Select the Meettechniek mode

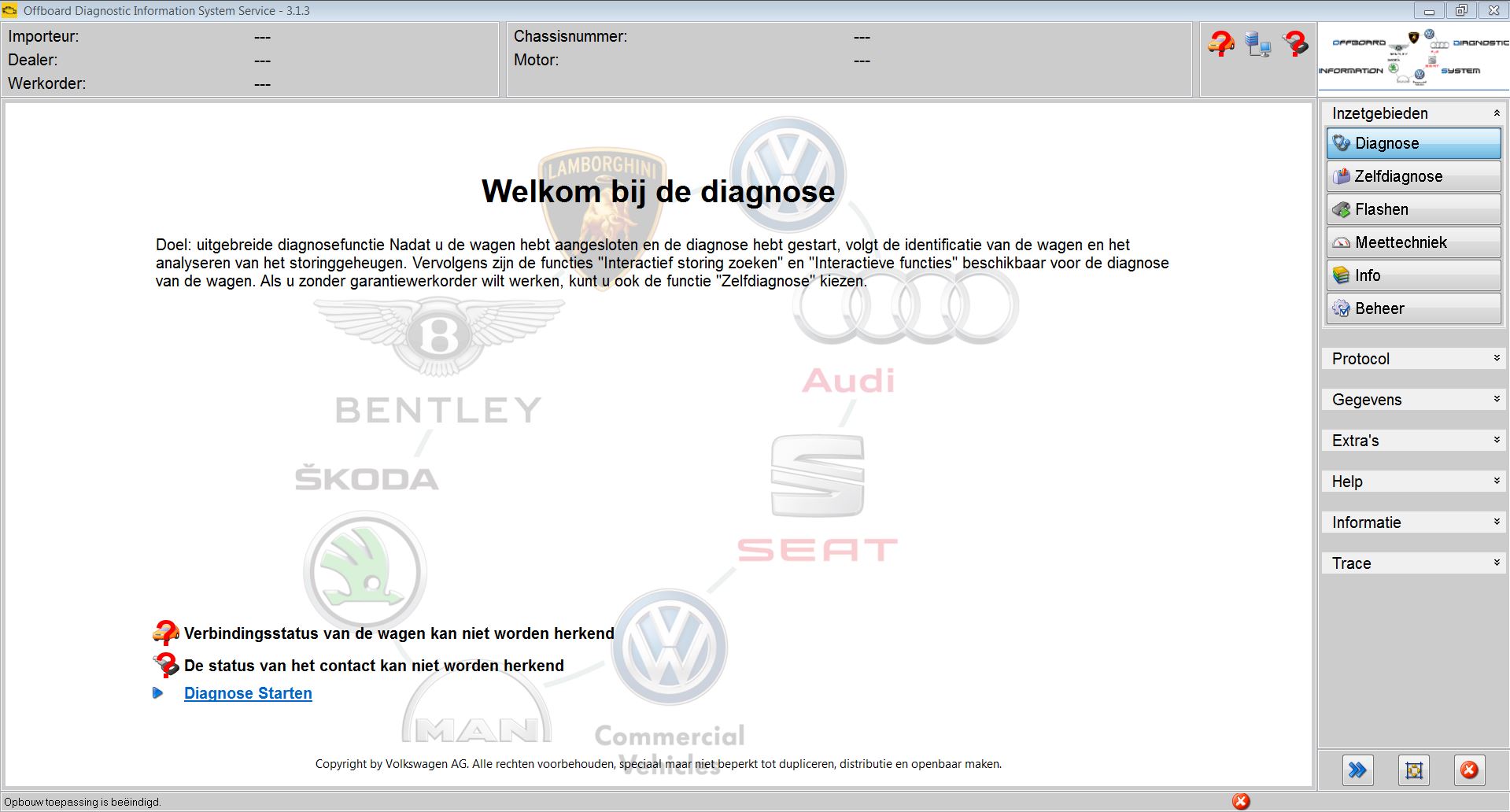pos(1413,242)
